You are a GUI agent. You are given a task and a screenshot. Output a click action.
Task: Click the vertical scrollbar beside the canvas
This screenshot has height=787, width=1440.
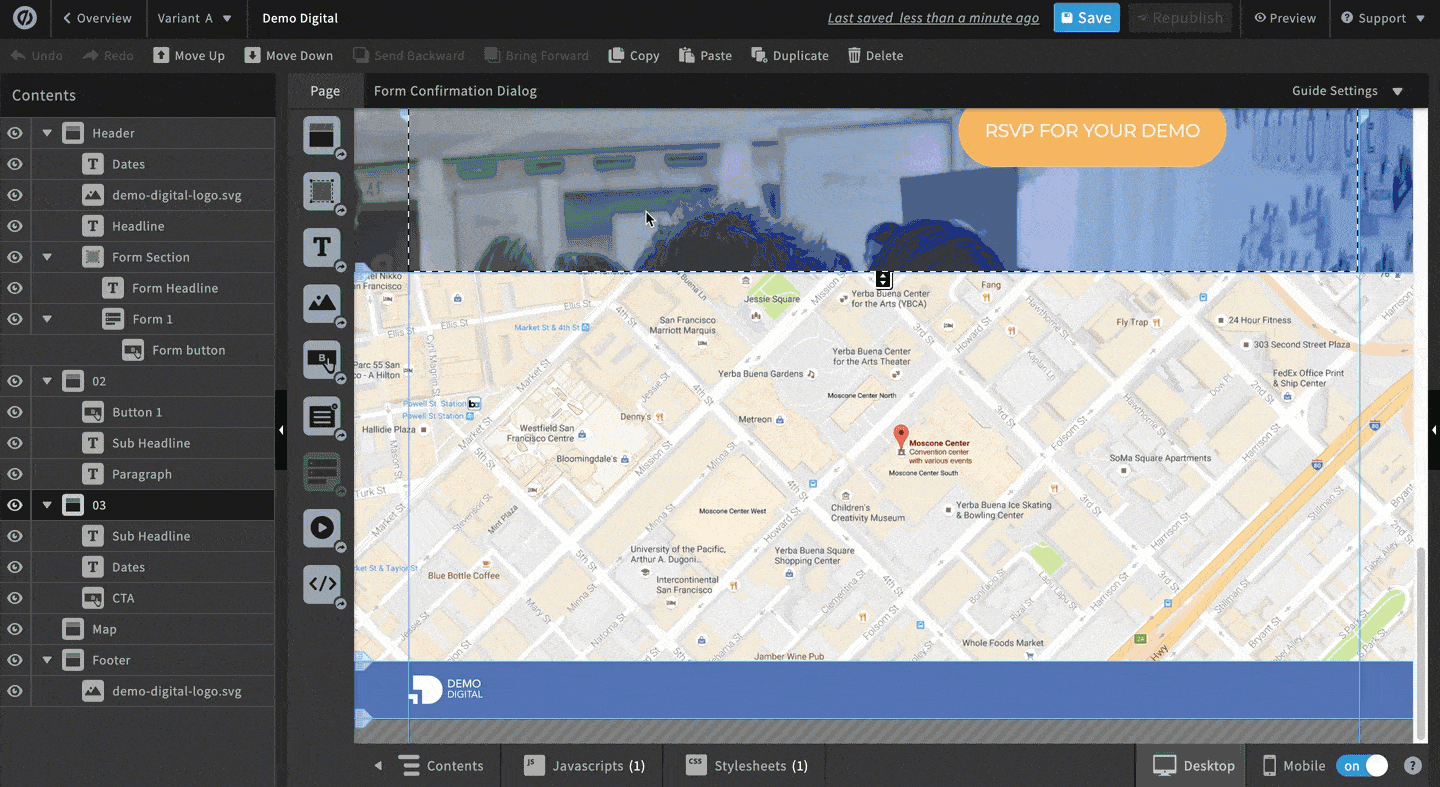(x=1421, y=642)
